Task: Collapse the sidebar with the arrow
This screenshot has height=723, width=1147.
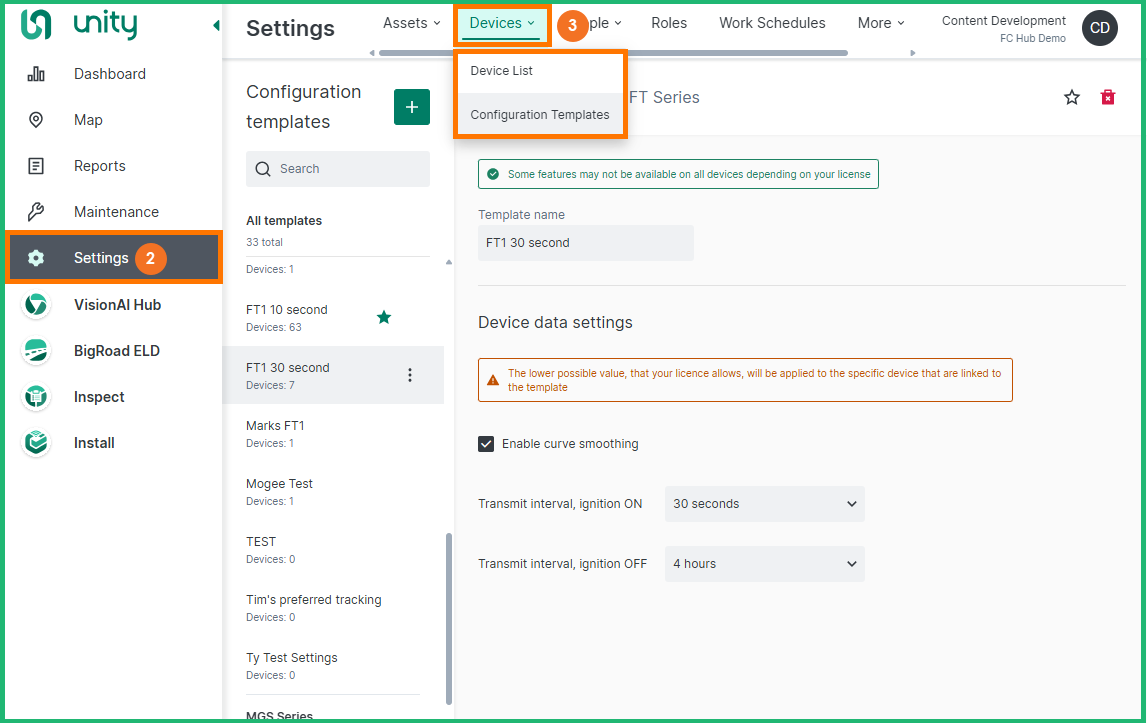Action: 216,26
